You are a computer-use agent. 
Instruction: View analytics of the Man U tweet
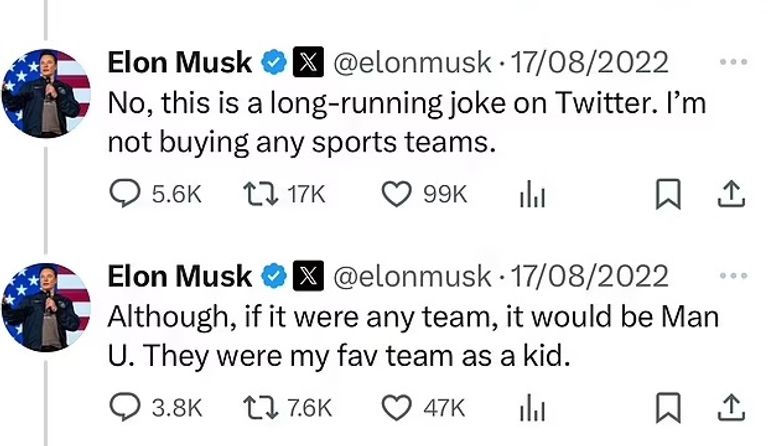[x=531, y=408]
